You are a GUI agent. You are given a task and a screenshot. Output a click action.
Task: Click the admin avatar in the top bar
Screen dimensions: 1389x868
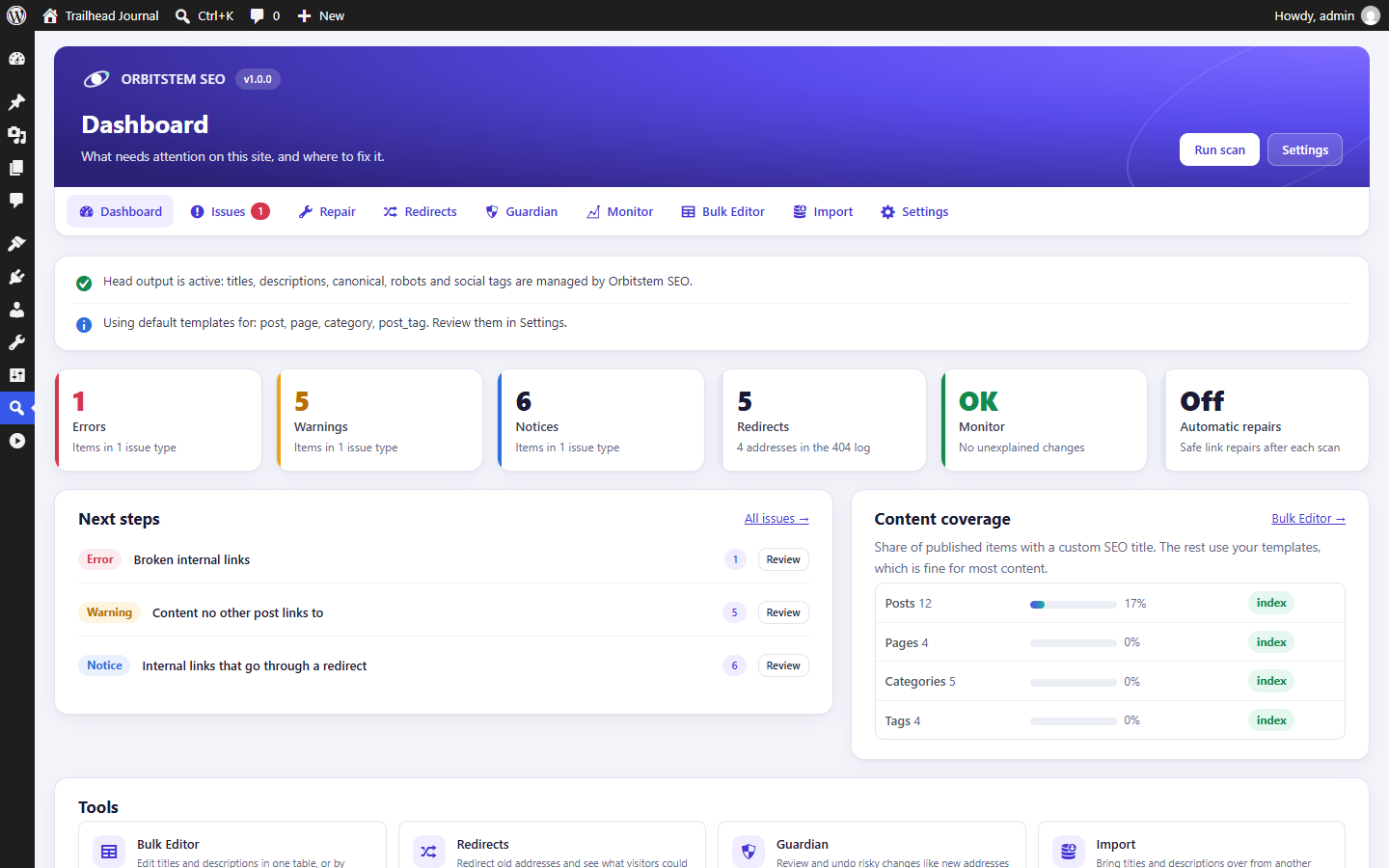tap(1371, 15)
